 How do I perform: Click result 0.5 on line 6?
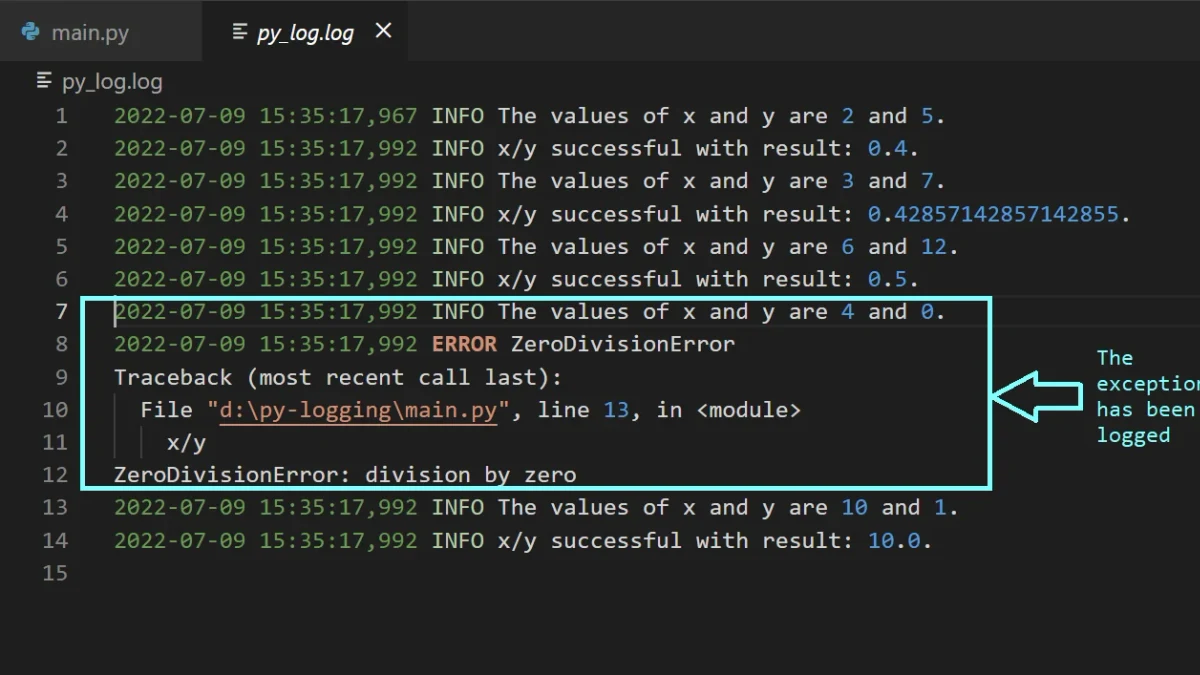click(x=887, y=280)
